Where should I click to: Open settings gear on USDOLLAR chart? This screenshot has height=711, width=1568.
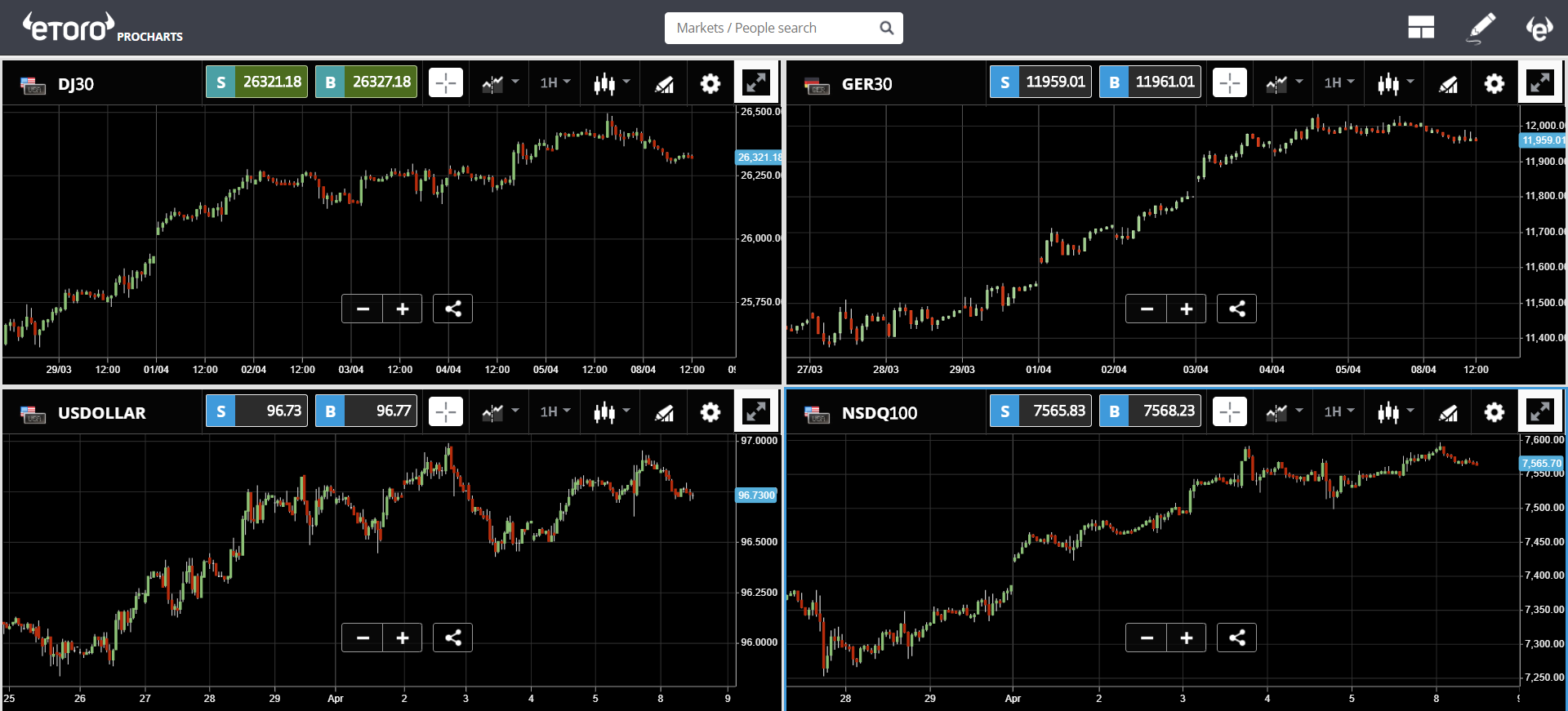(x=710, y=412)
